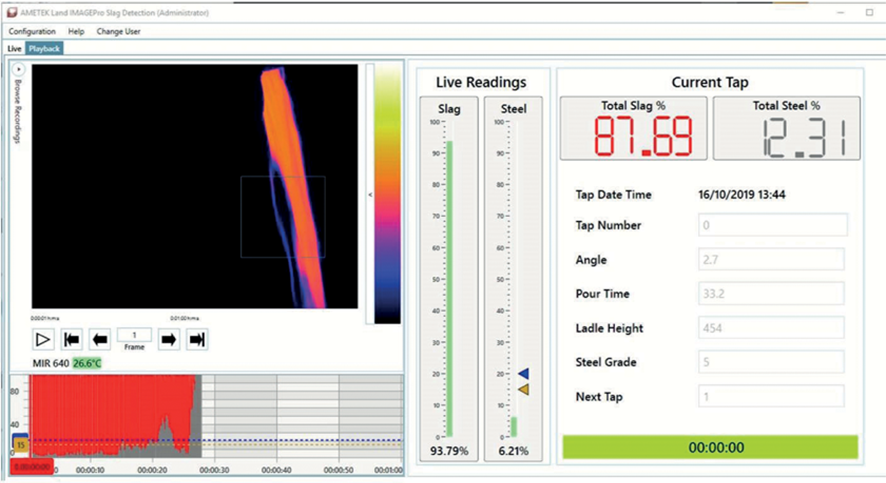Open the Help menu

coord(76,31)
